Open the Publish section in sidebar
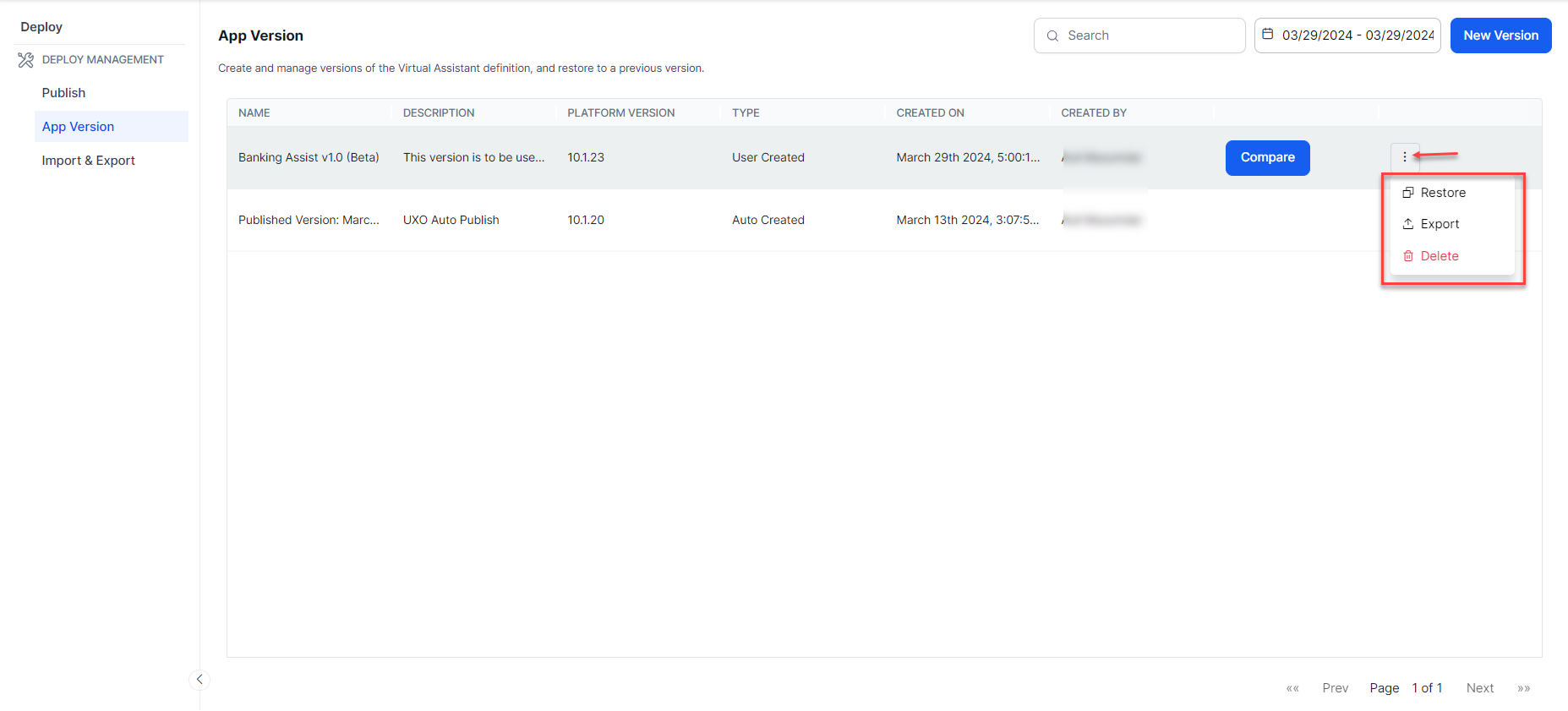The width and height of the screenshot is (1568, 711). coord(64,93)
